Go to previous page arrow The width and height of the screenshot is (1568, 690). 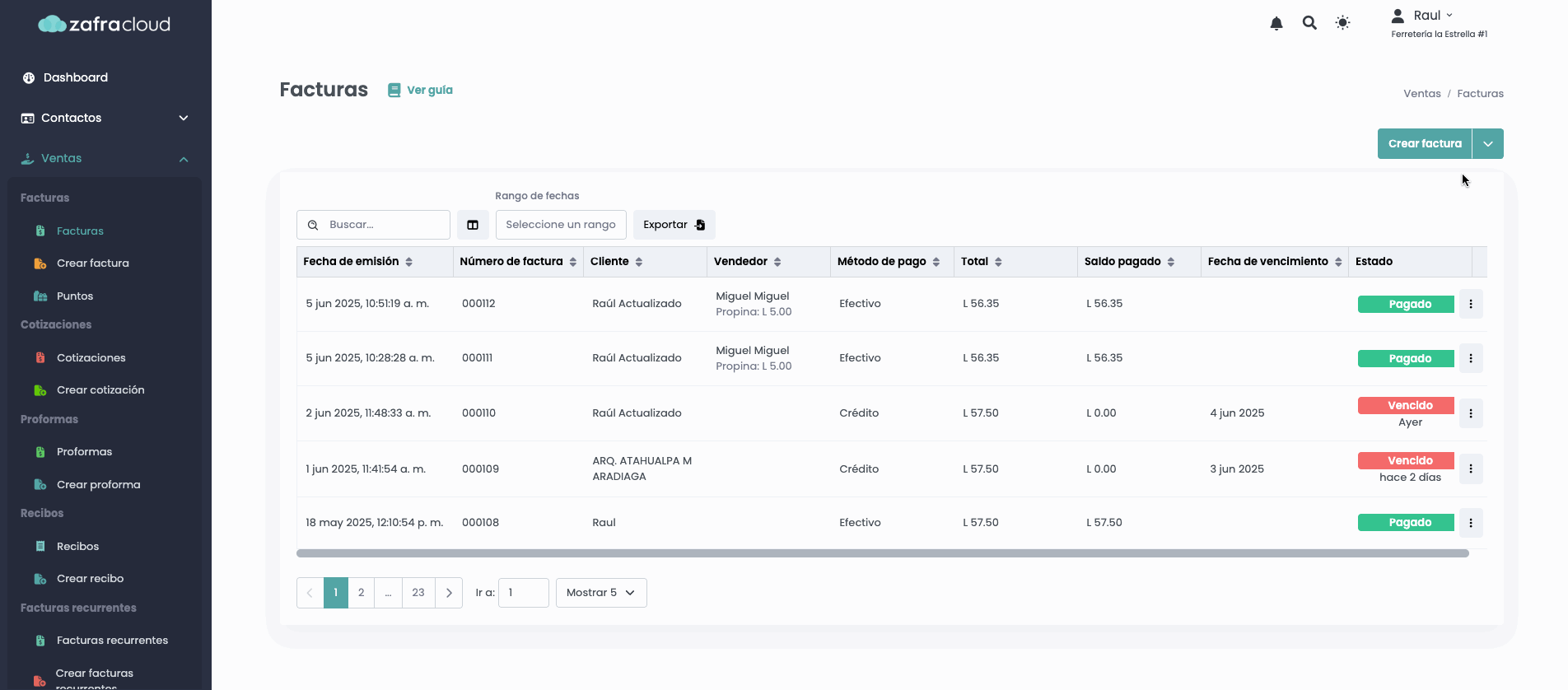[310, 593]
